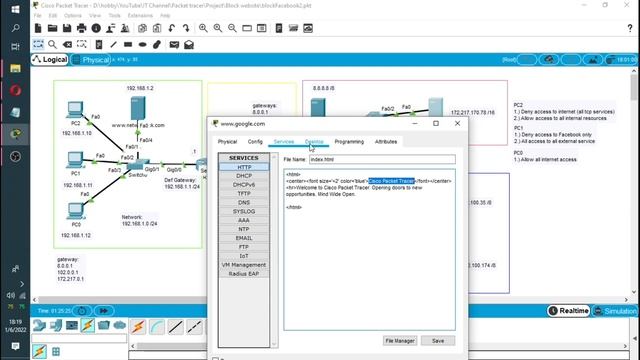Image resolution: width=640 pixels, height=360 pixels.
Task: Open the Help question mark icon
Action: coord(630,28)
